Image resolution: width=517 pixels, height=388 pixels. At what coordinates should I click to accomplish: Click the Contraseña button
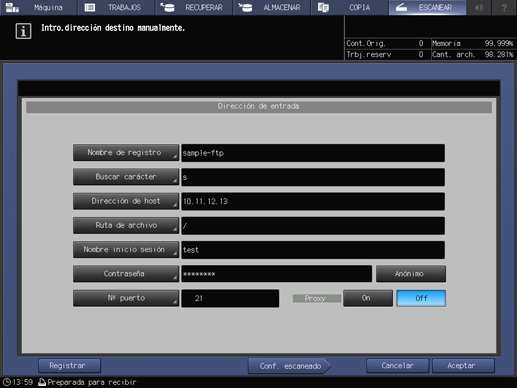pyautogui.click(x=126, y=274)
